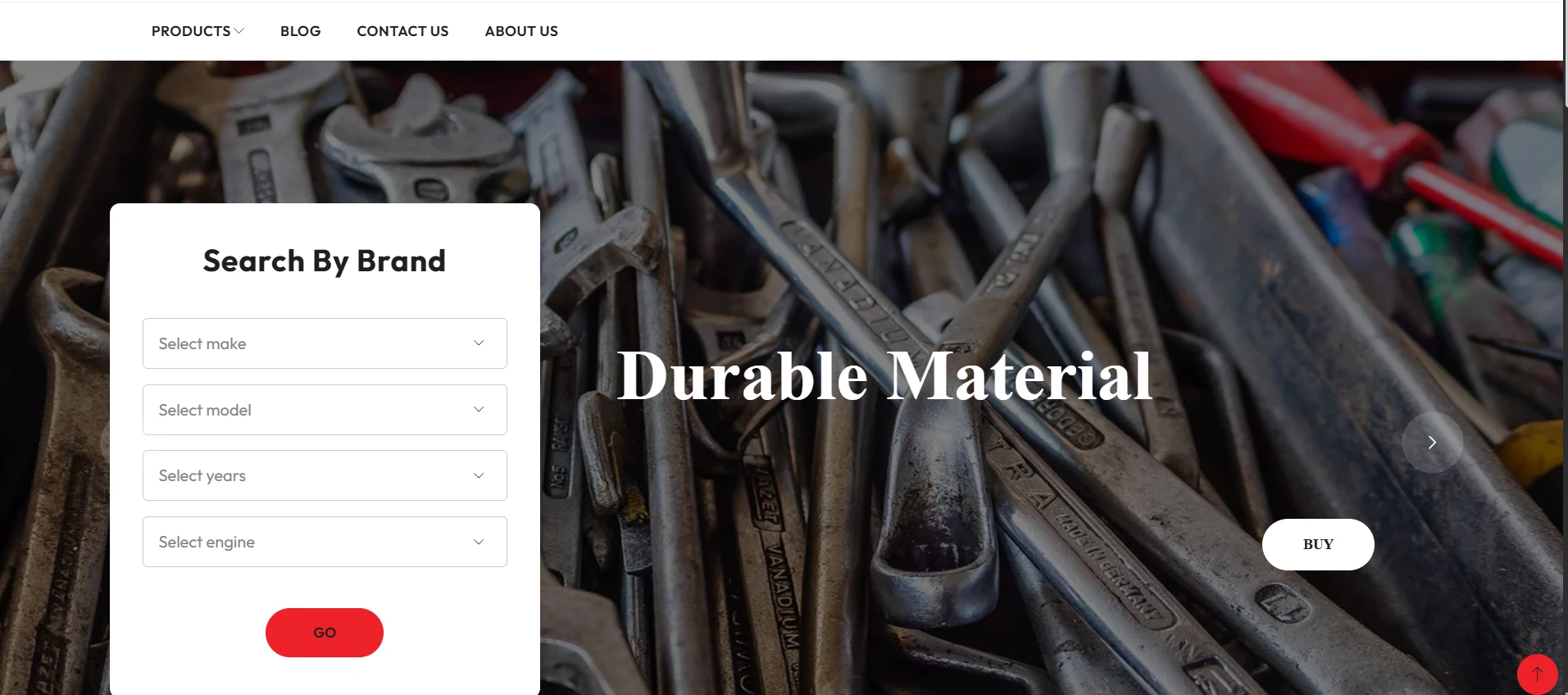Click the chevron icon beside PRODUCTS

click(x=239, y=31)
